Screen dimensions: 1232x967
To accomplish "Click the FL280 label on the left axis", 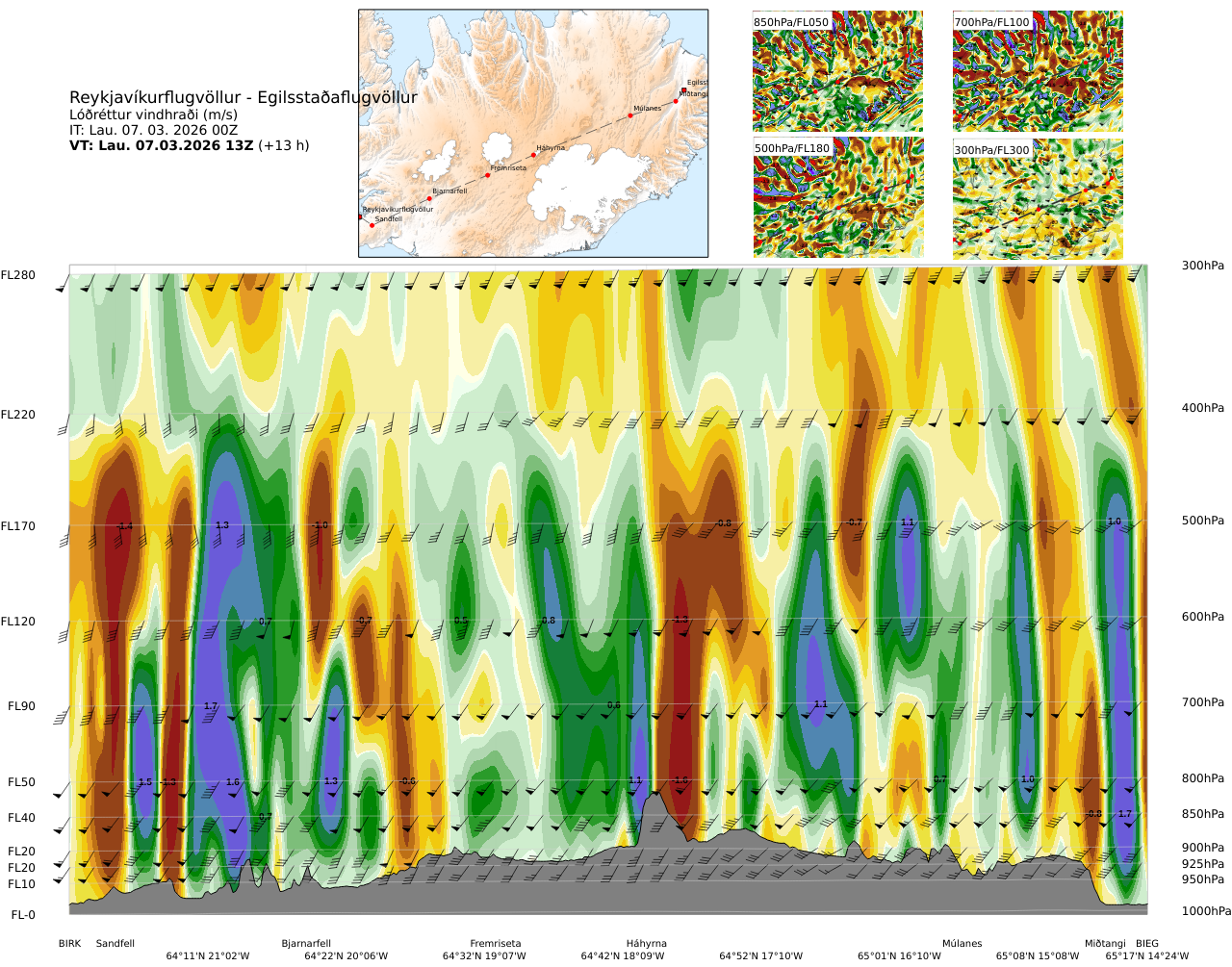I will pyautogui.click(x=17, y=275).
